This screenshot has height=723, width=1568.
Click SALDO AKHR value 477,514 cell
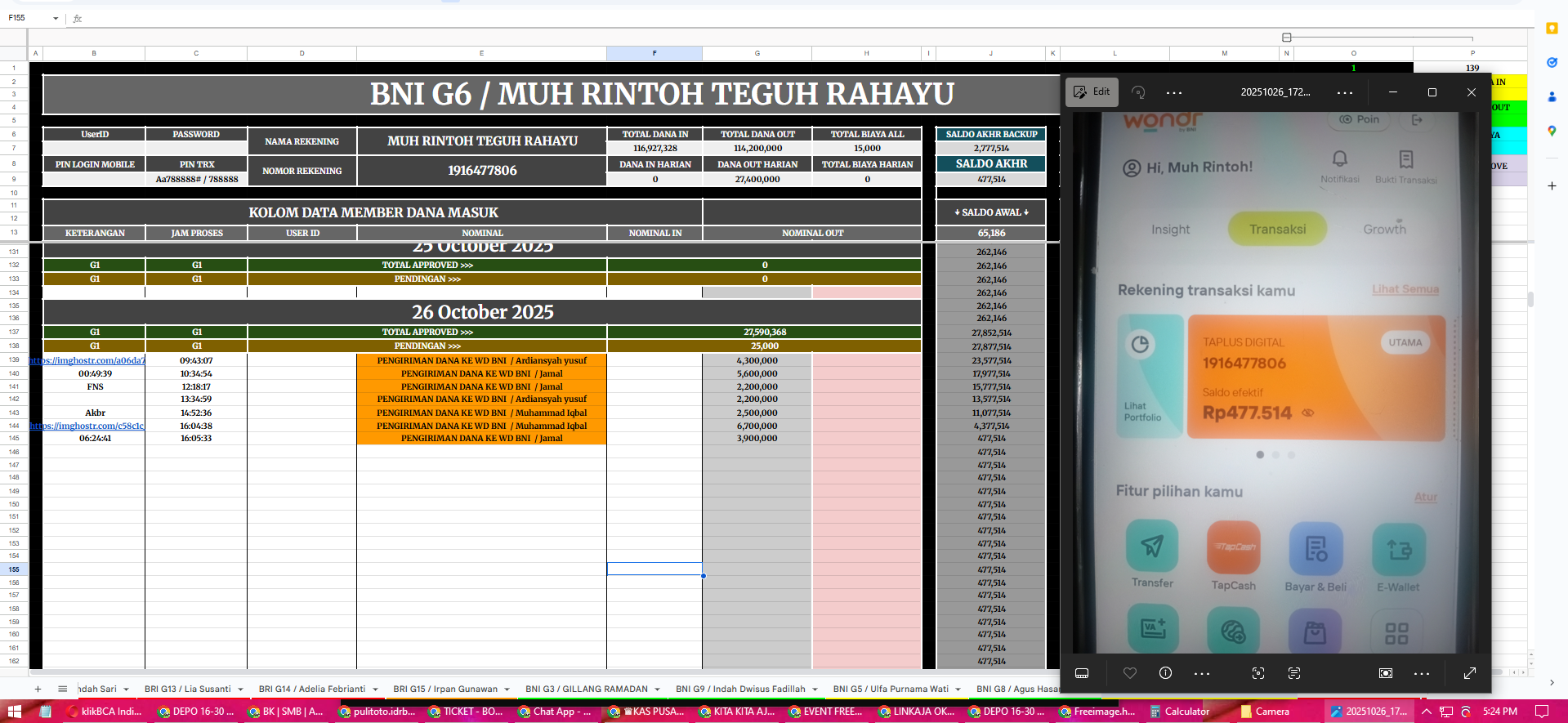pyautogui.click(x=991, y=179)
